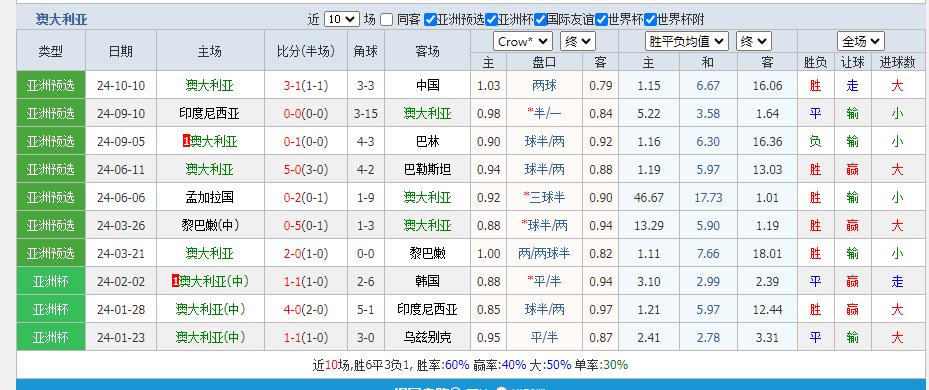Uncheck the 亚洲预选 filter checkbox
929x390 pixels.
(x=431, y=20)
